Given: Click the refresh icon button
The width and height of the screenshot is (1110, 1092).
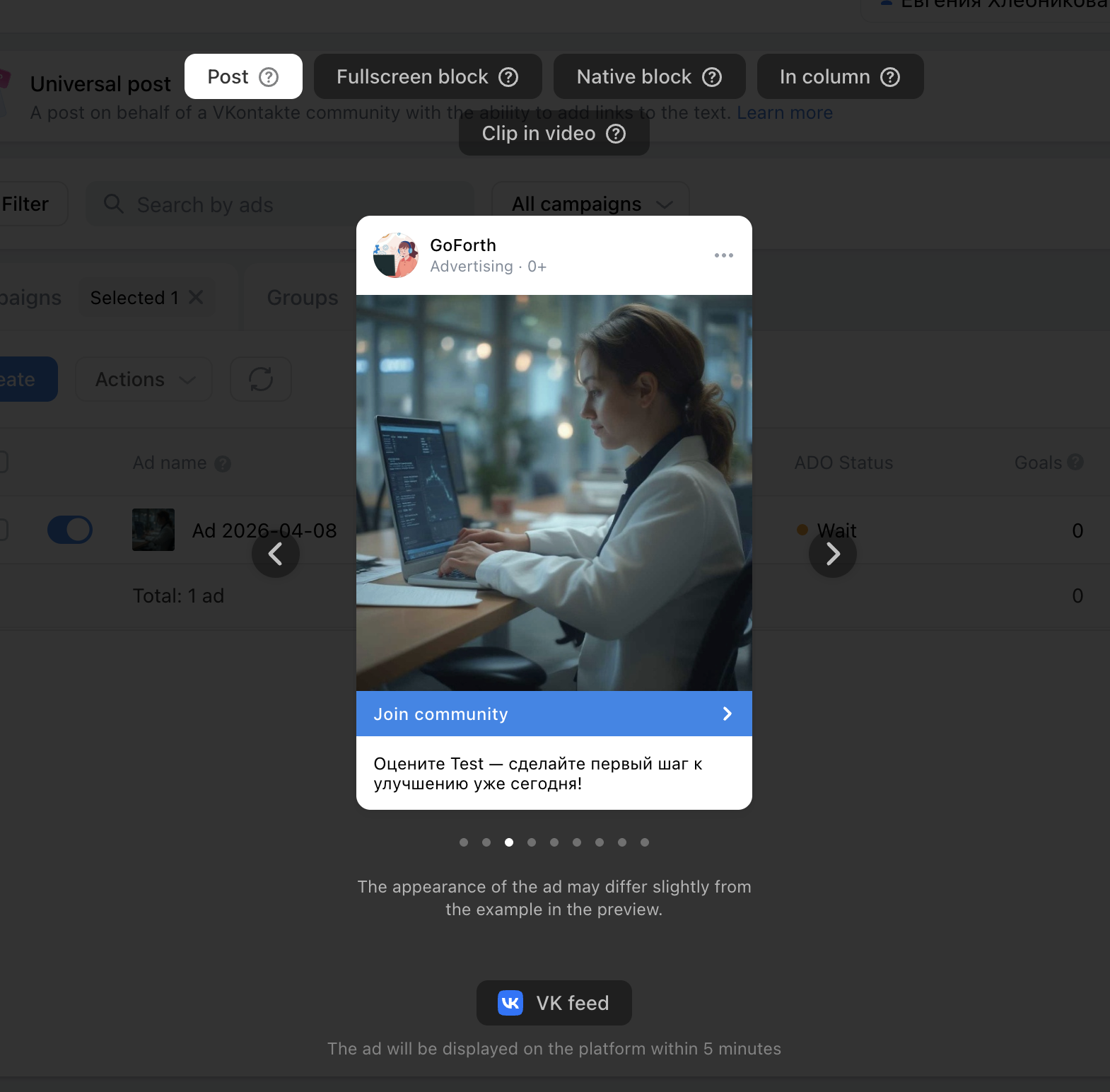Looking at the screenshot, I should (x=261, y=380).
